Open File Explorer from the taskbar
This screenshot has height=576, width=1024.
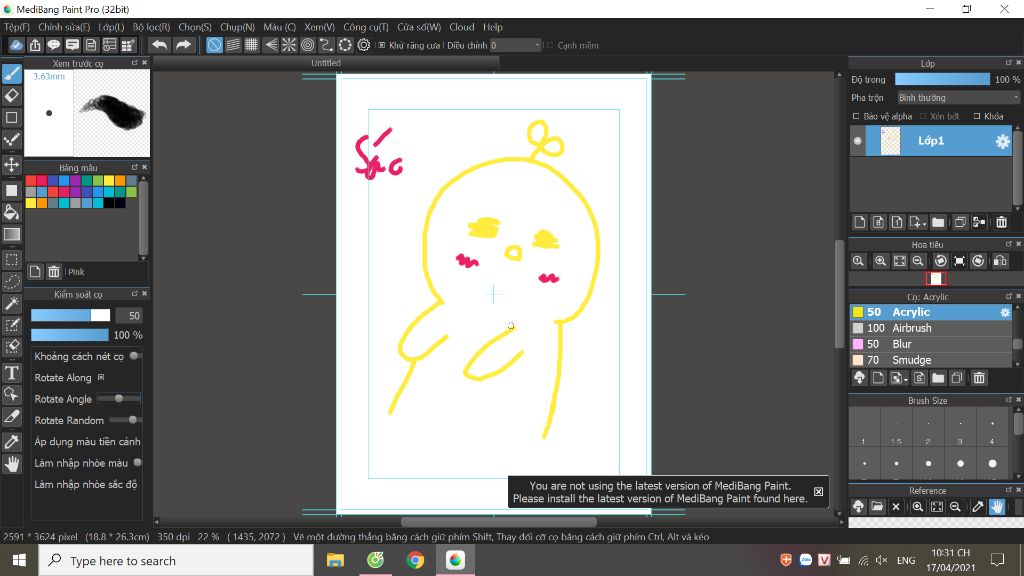[335, 560]
